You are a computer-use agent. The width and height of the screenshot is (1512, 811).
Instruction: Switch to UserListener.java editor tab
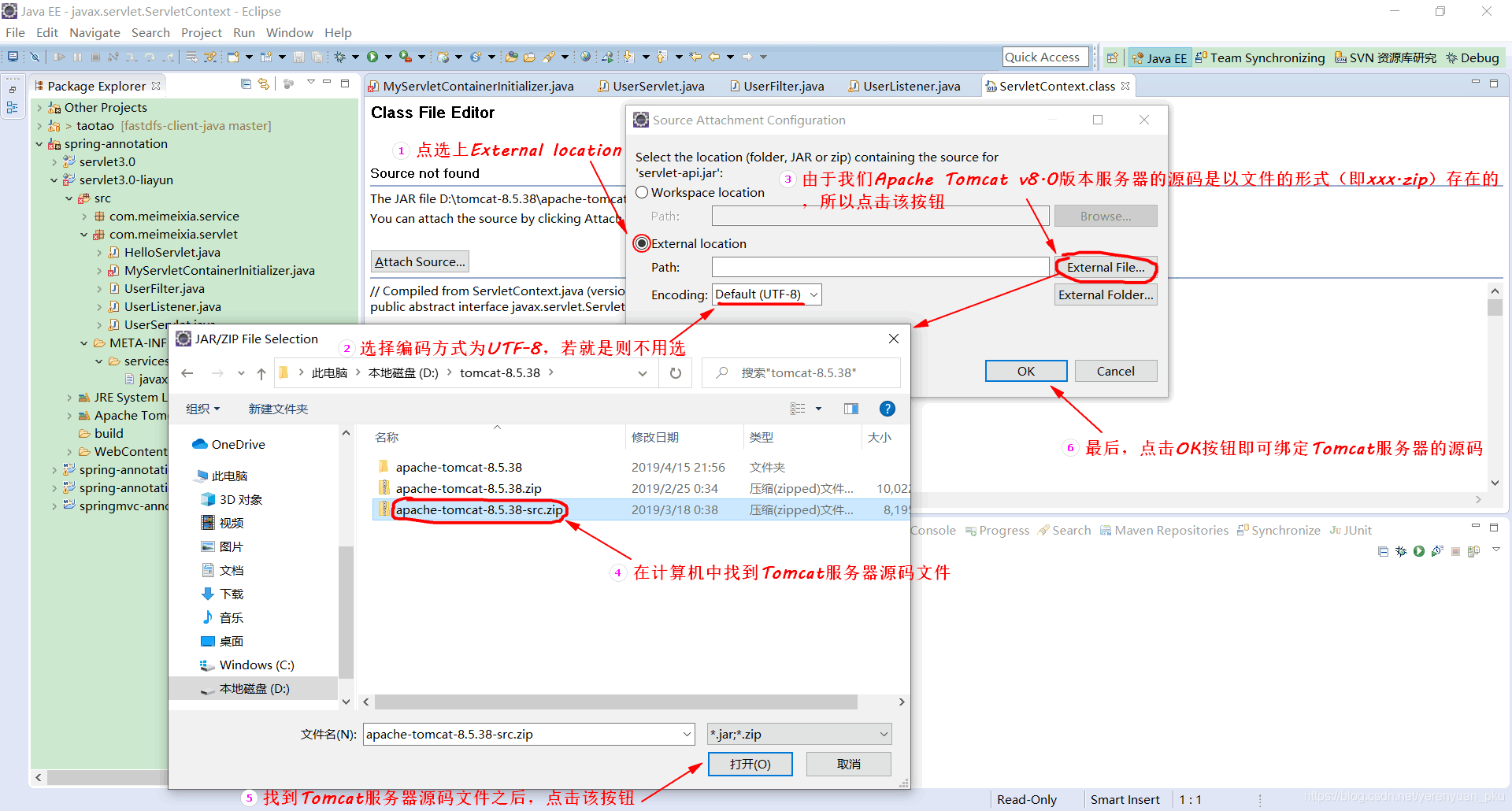click(904, 86)
